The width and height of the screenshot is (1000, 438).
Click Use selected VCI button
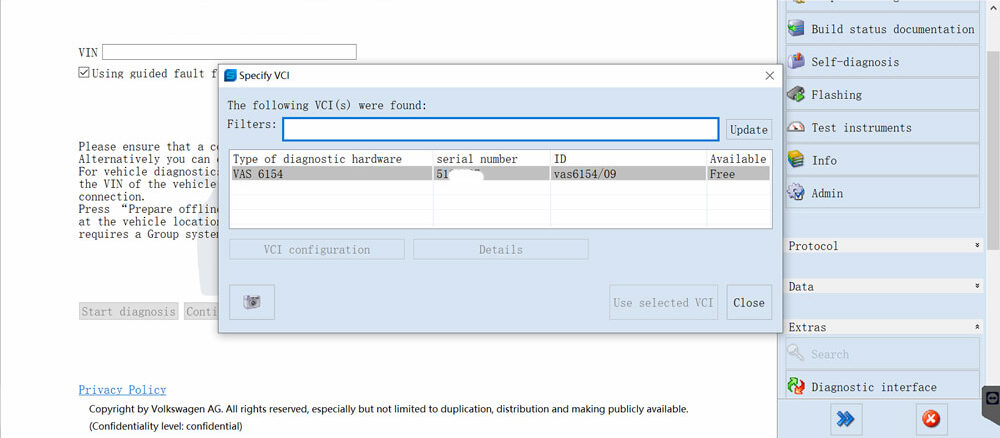click(x=663, y=303)
